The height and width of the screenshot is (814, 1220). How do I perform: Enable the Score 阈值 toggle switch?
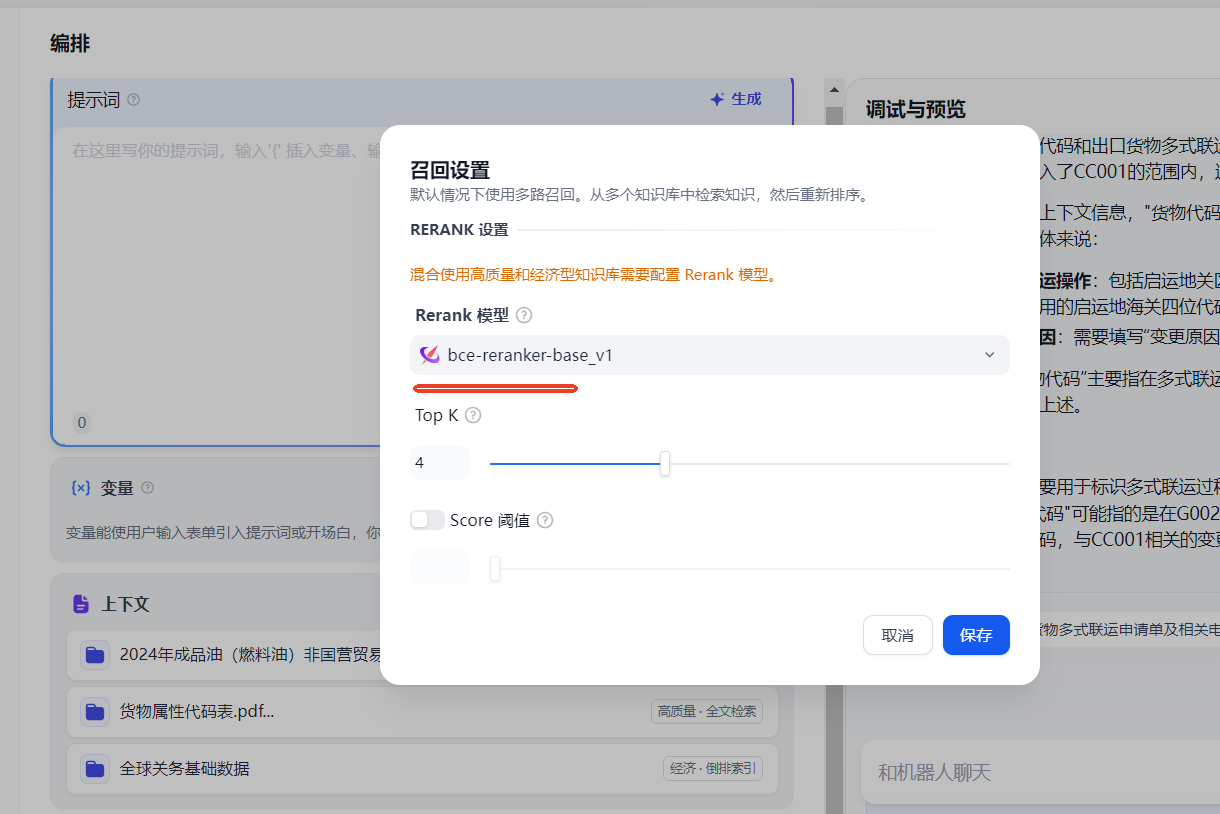(x=427, y=520)
